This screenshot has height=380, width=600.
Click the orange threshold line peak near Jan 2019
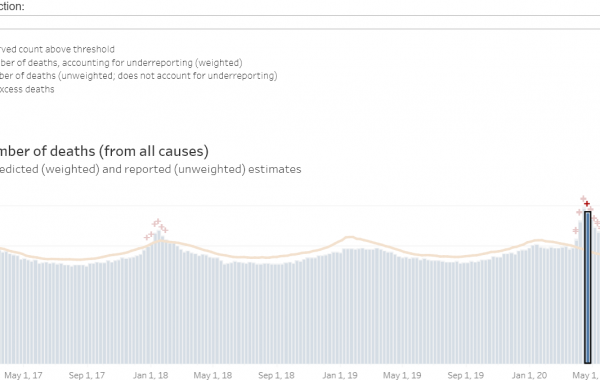pyautogui.click(x=349, y=238)
